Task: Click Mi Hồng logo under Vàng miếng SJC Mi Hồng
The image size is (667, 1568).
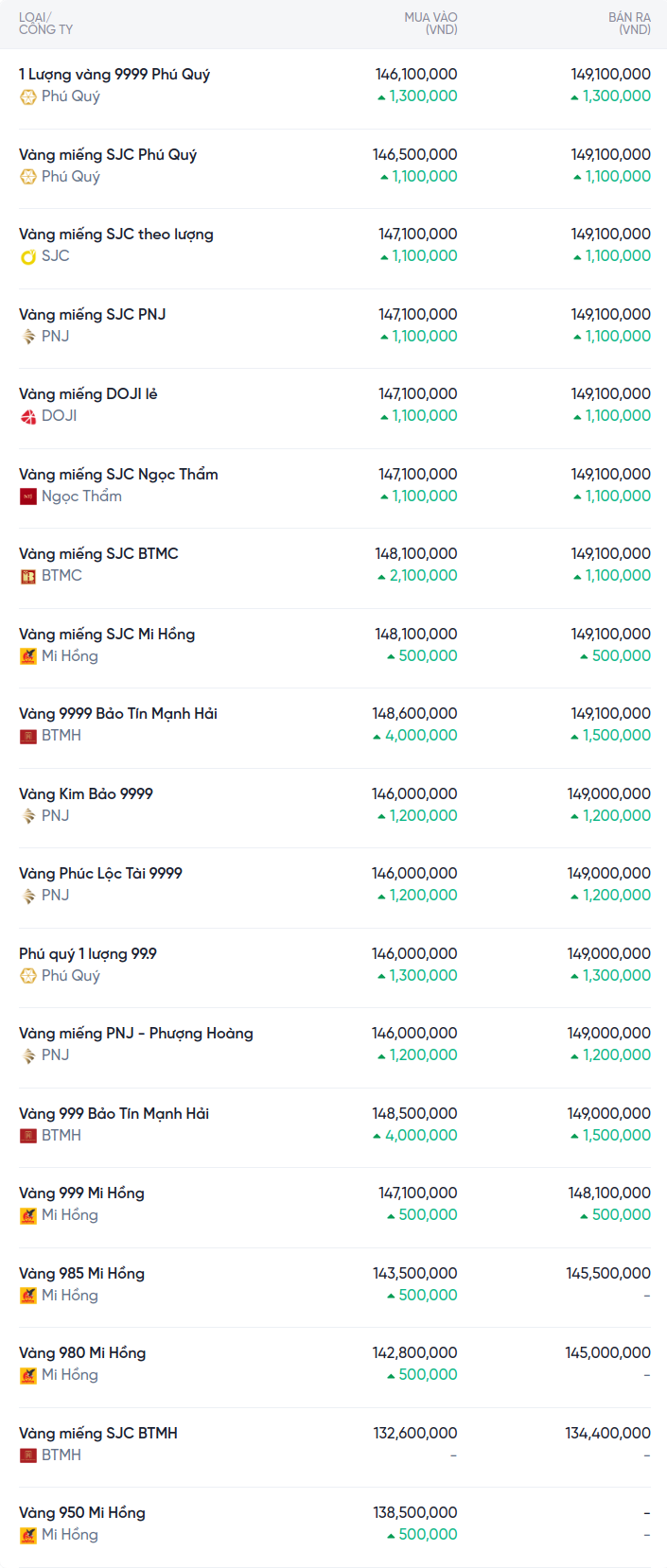Action: pyautogui.click(x=28, y=656)
